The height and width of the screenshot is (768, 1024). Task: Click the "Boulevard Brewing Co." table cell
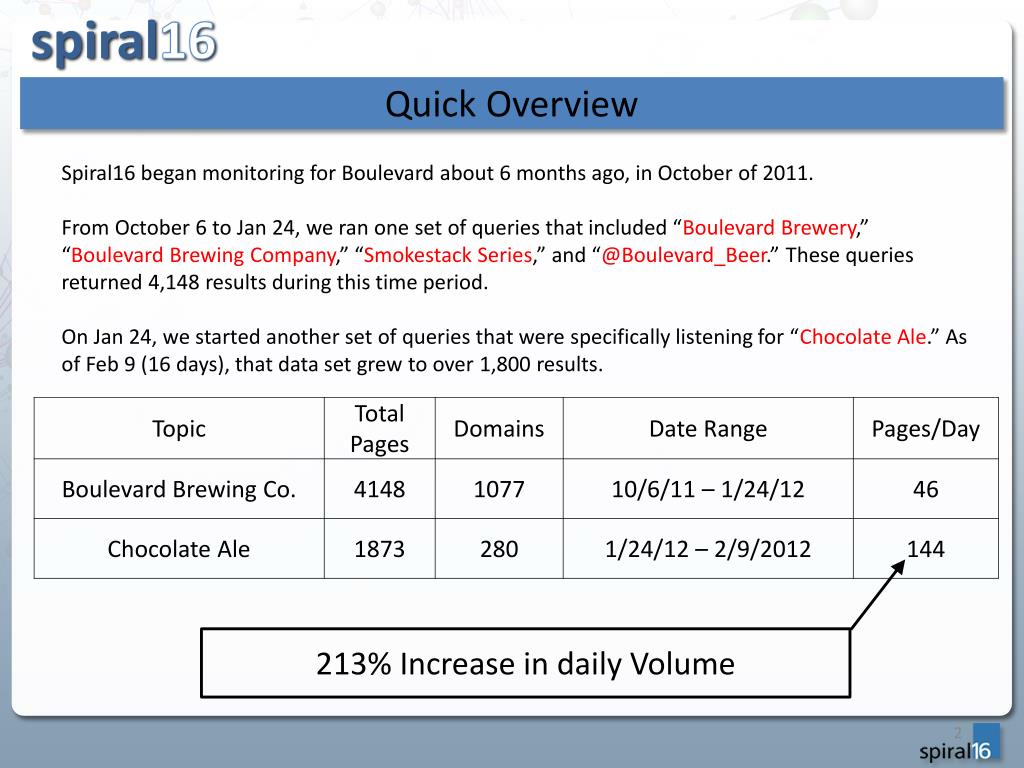coord(179,489)
